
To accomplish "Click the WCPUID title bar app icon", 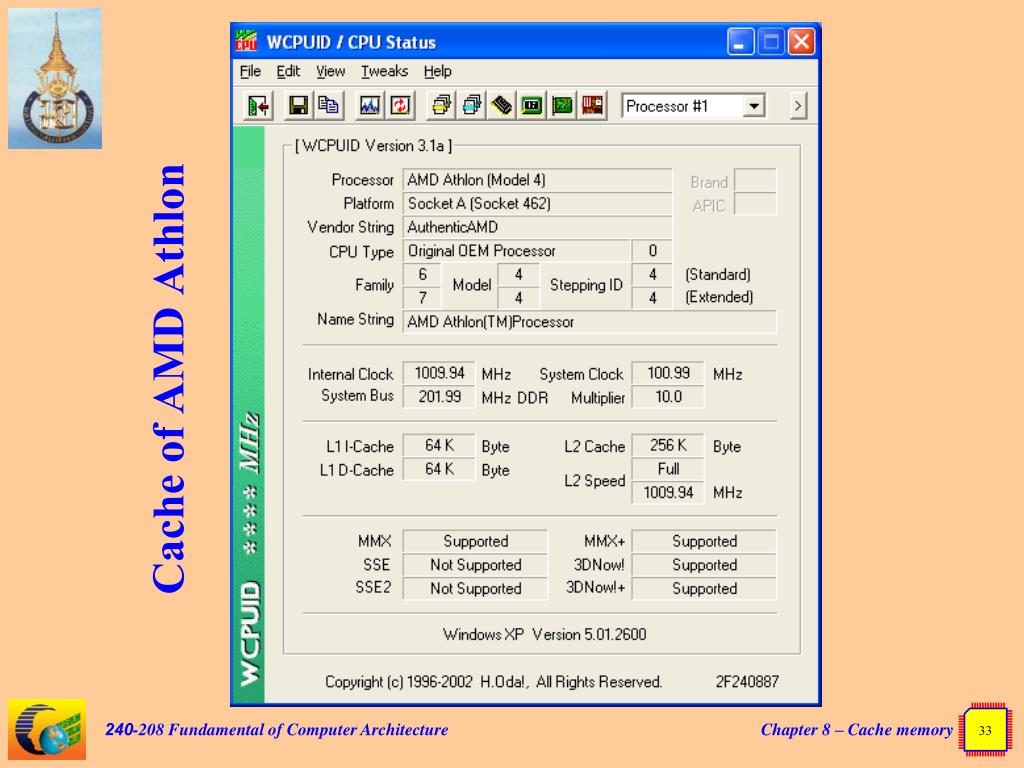I will (x=246, y=41).
